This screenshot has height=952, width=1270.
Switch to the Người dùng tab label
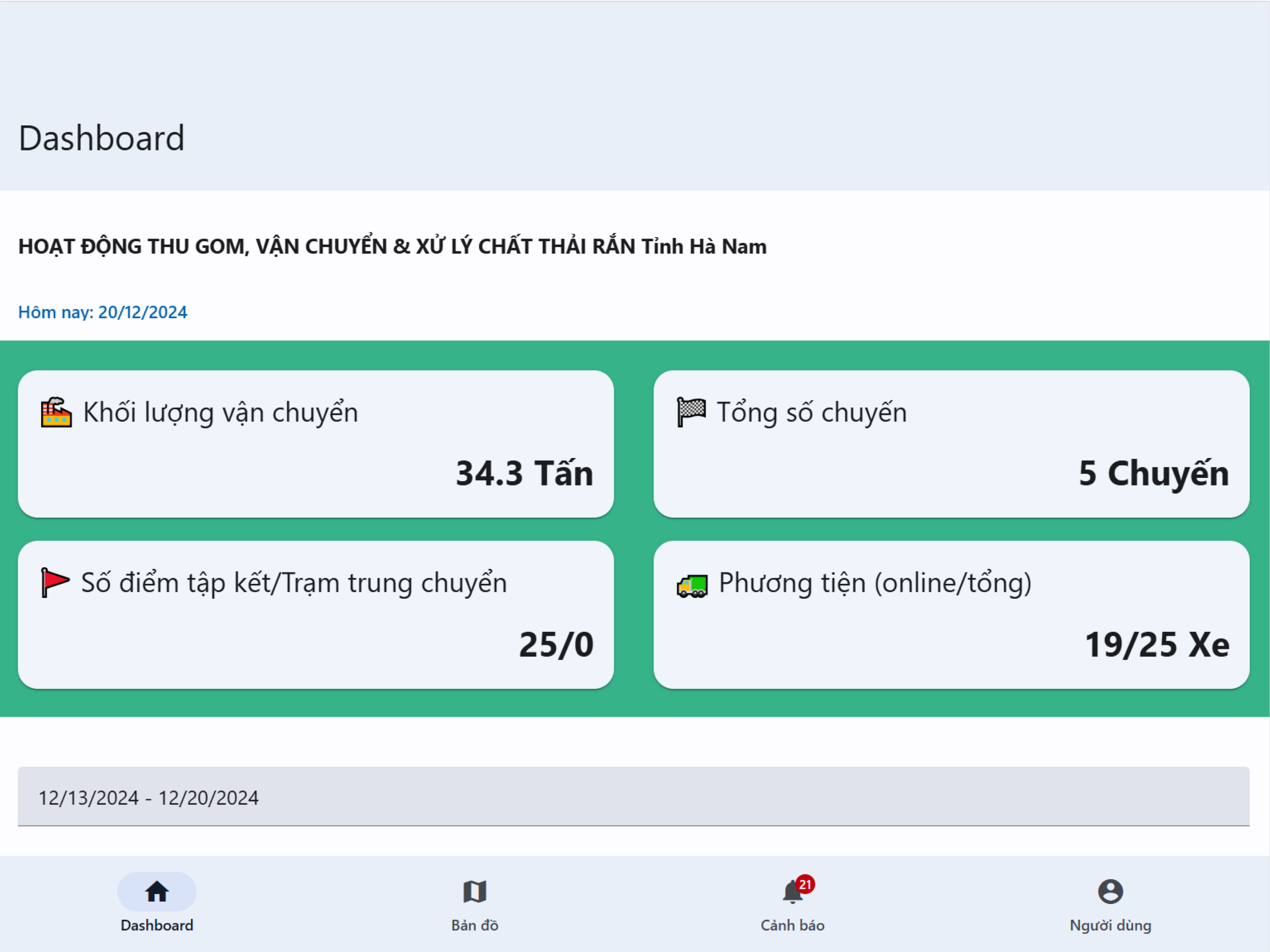1110,925
